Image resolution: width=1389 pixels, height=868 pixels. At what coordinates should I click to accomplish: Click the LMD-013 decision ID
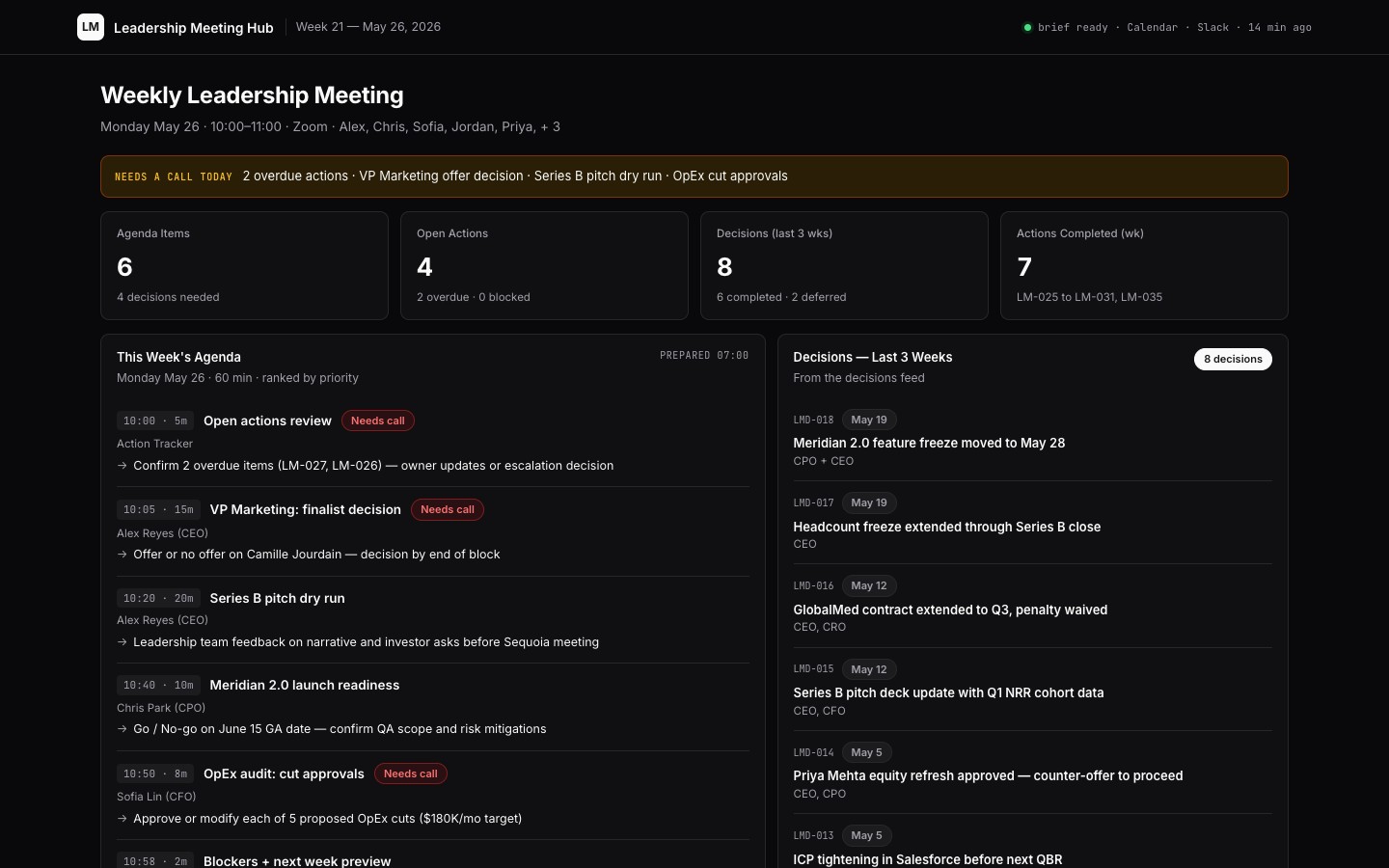click(x=813, y=836)
